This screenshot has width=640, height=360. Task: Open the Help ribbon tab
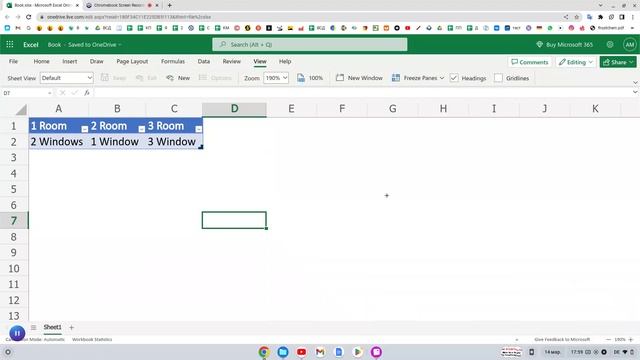click(x=285, y=61)
